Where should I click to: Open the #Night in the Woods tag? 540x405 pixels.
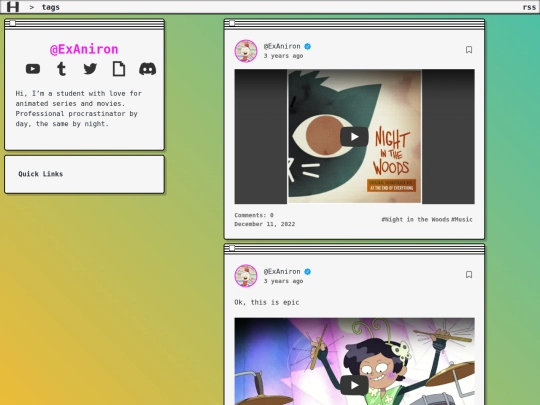pyautogui.click(x=415, y=219)
